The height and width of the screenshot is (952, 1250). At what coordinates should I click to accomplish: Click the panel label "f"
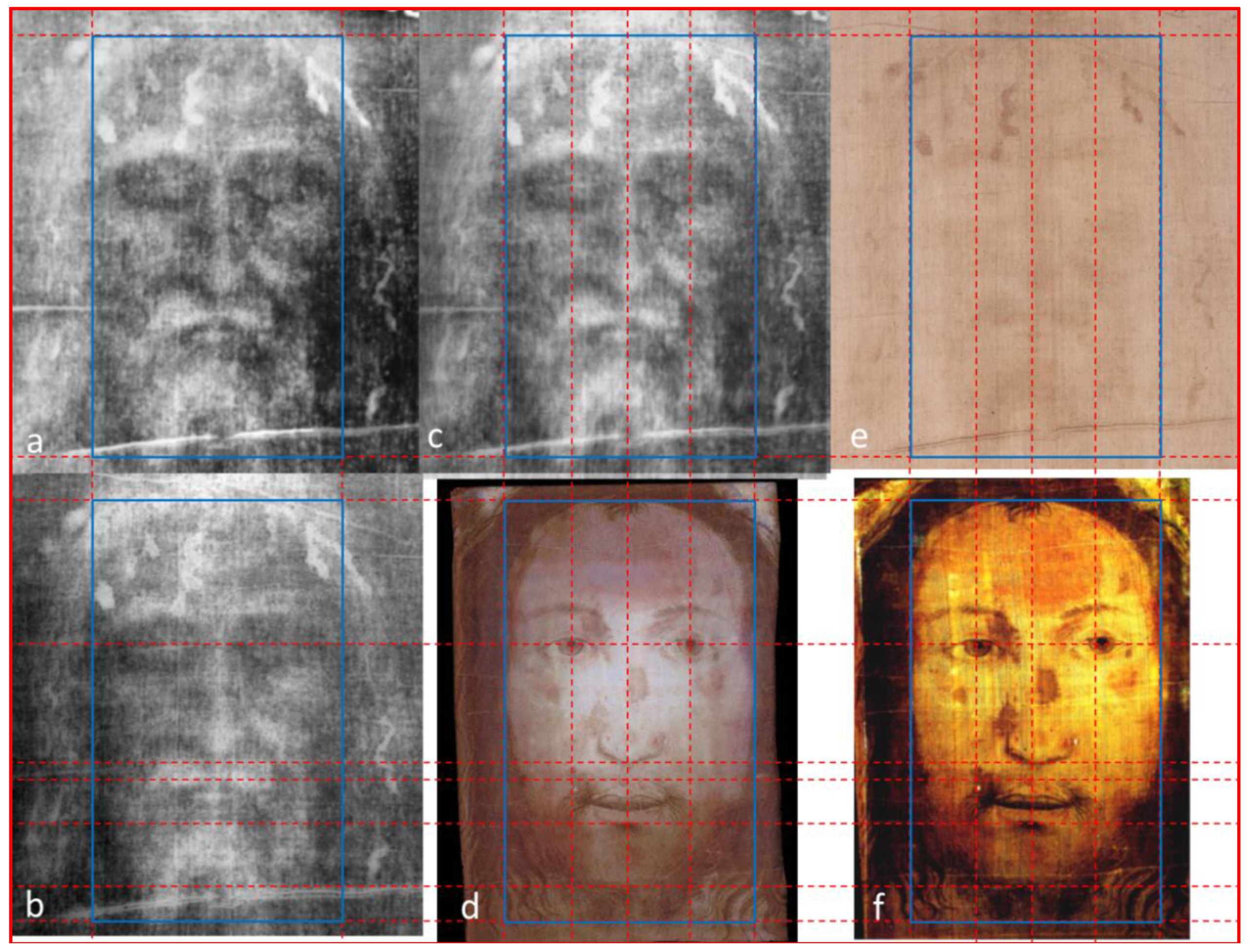coord(879,906)
